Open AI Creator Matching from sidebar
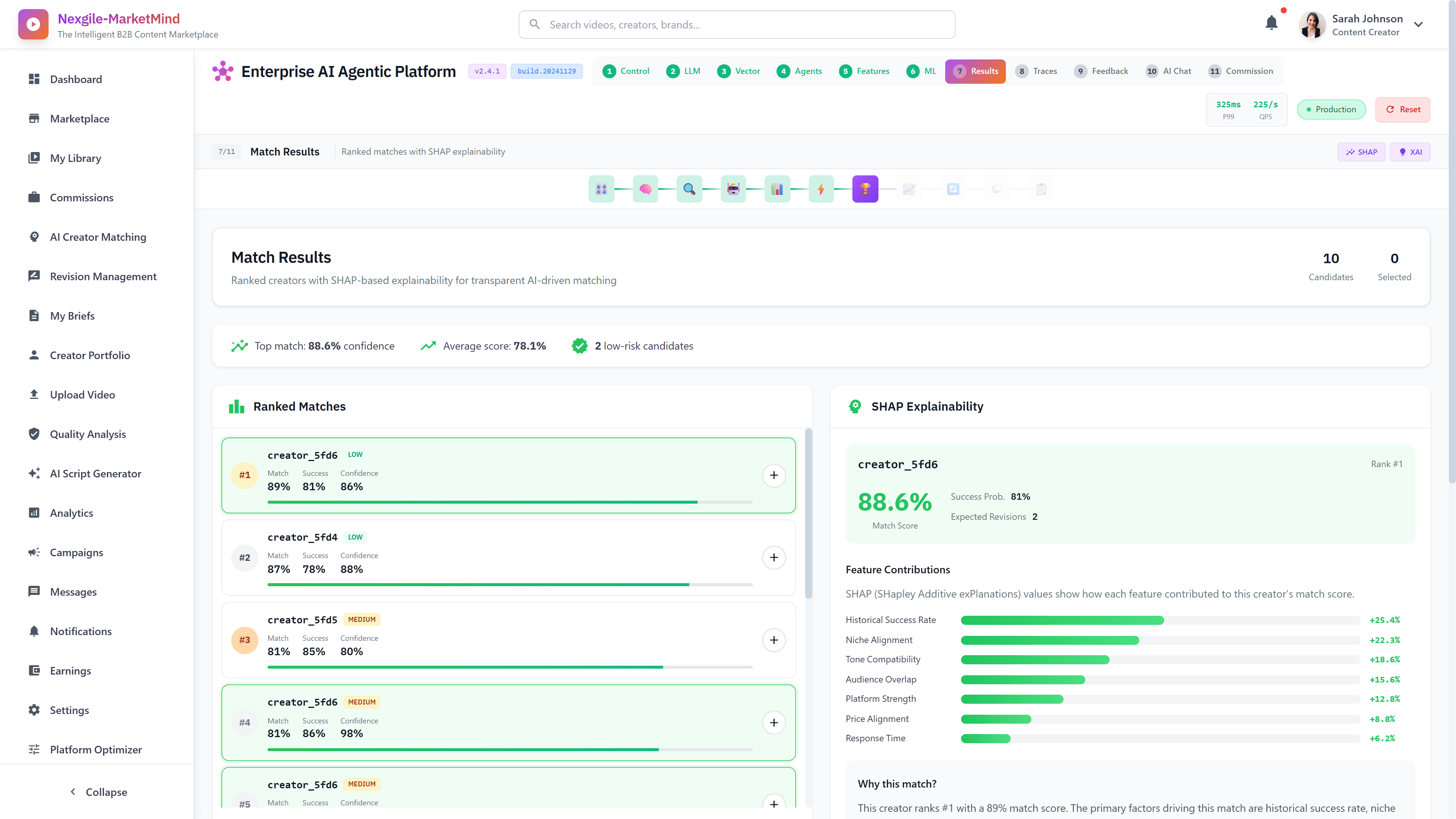Screen dimensions: 1456x819 click(x=97, y=237)
